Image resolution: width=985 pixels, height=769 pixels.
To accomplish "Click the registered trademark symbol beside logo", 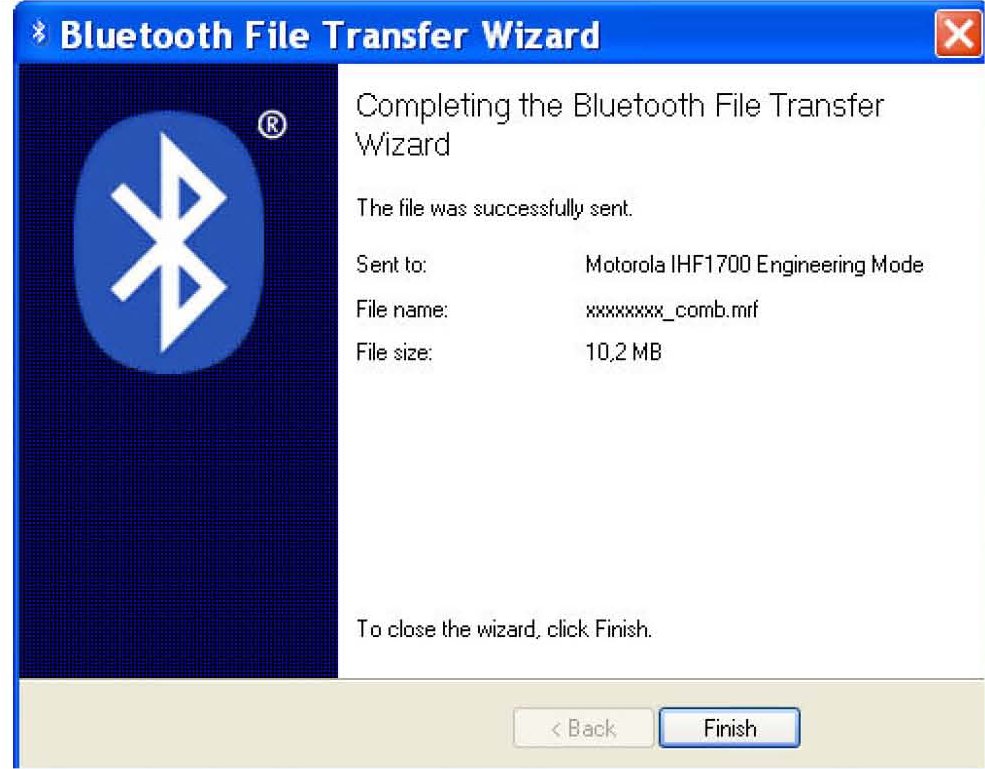I will [272, 124].
